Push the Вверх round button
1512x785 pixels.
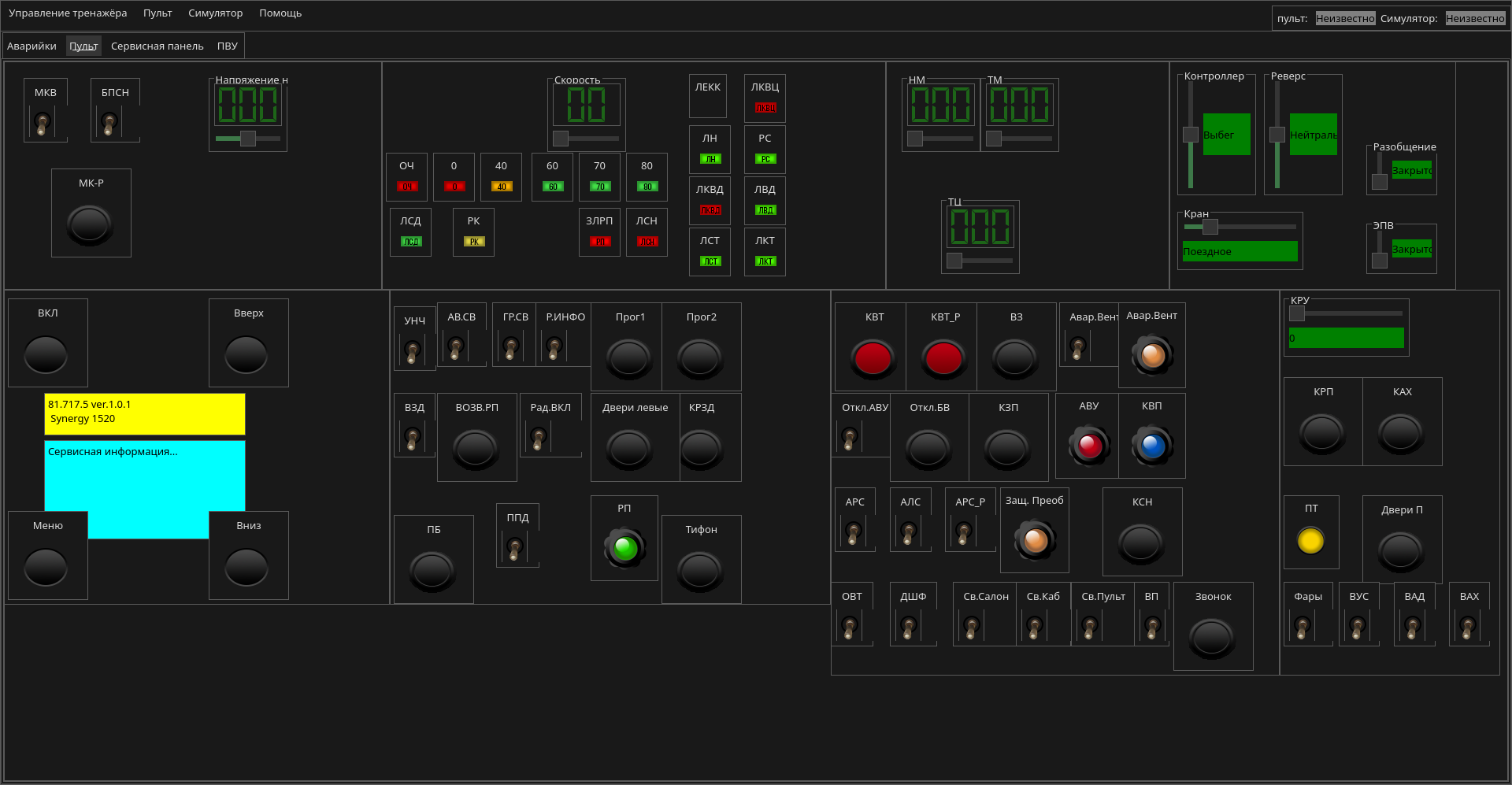[x=246, y=355]
